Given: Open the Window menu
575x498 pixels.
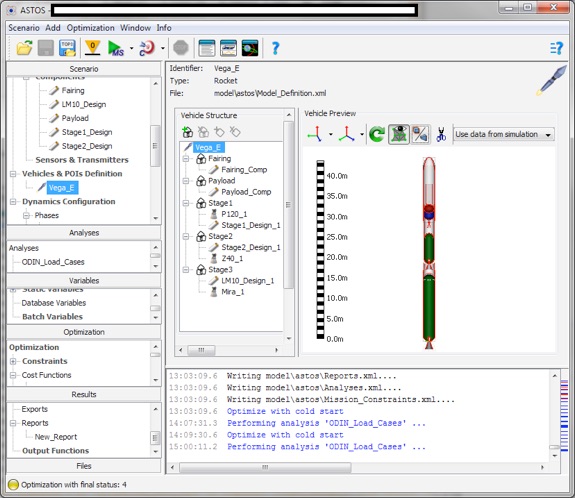Looking at the screenshot, I should 135,28.
